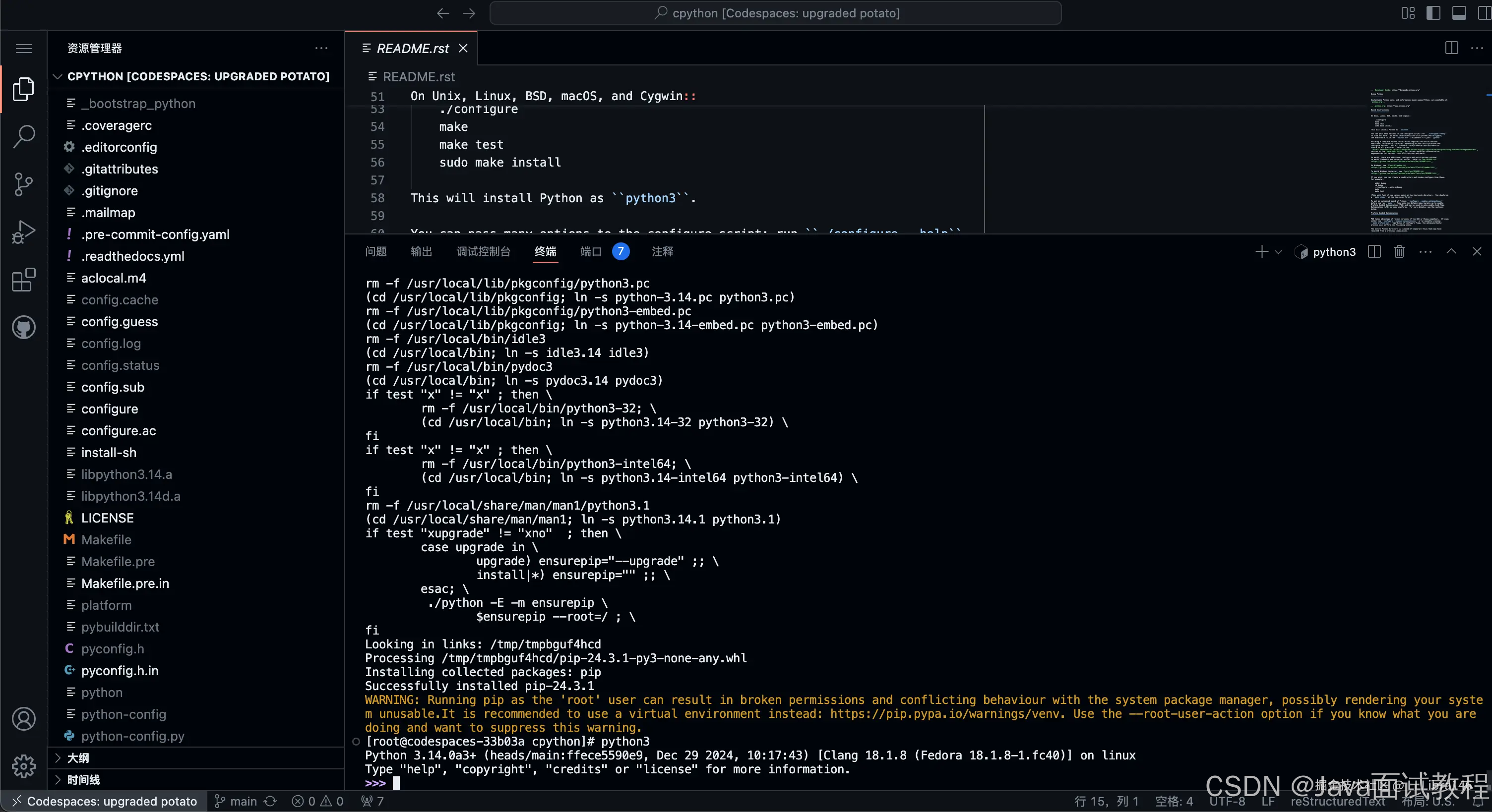This screenshot has width=1492, height=812.
Task: Close the terminal panel
Action: [1477, 252]
